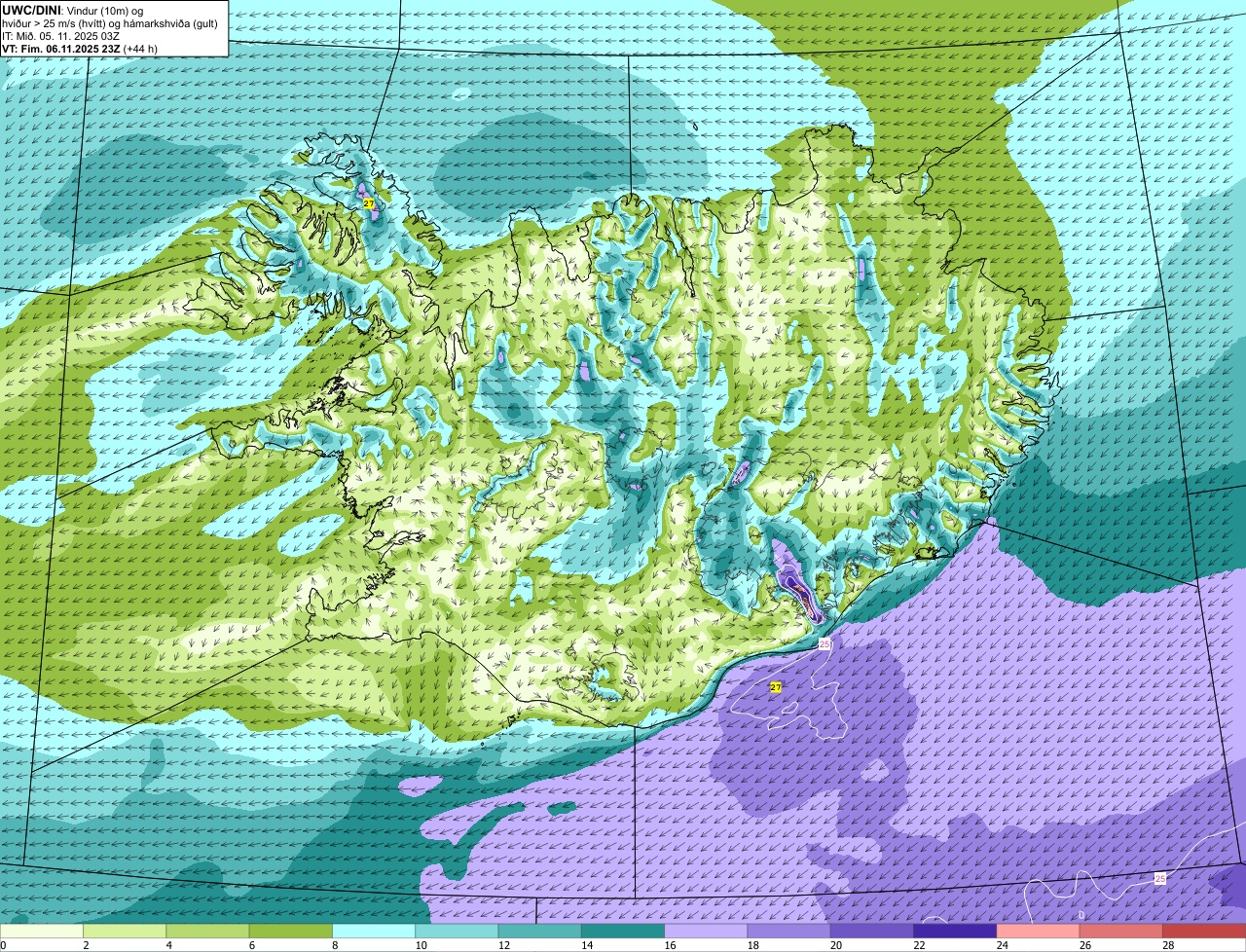This screenshot has width=1246, height=952.
Task: Click the yellow 27 gust marker off south coast
Action: pyautogui.click(x=776, y=687)
